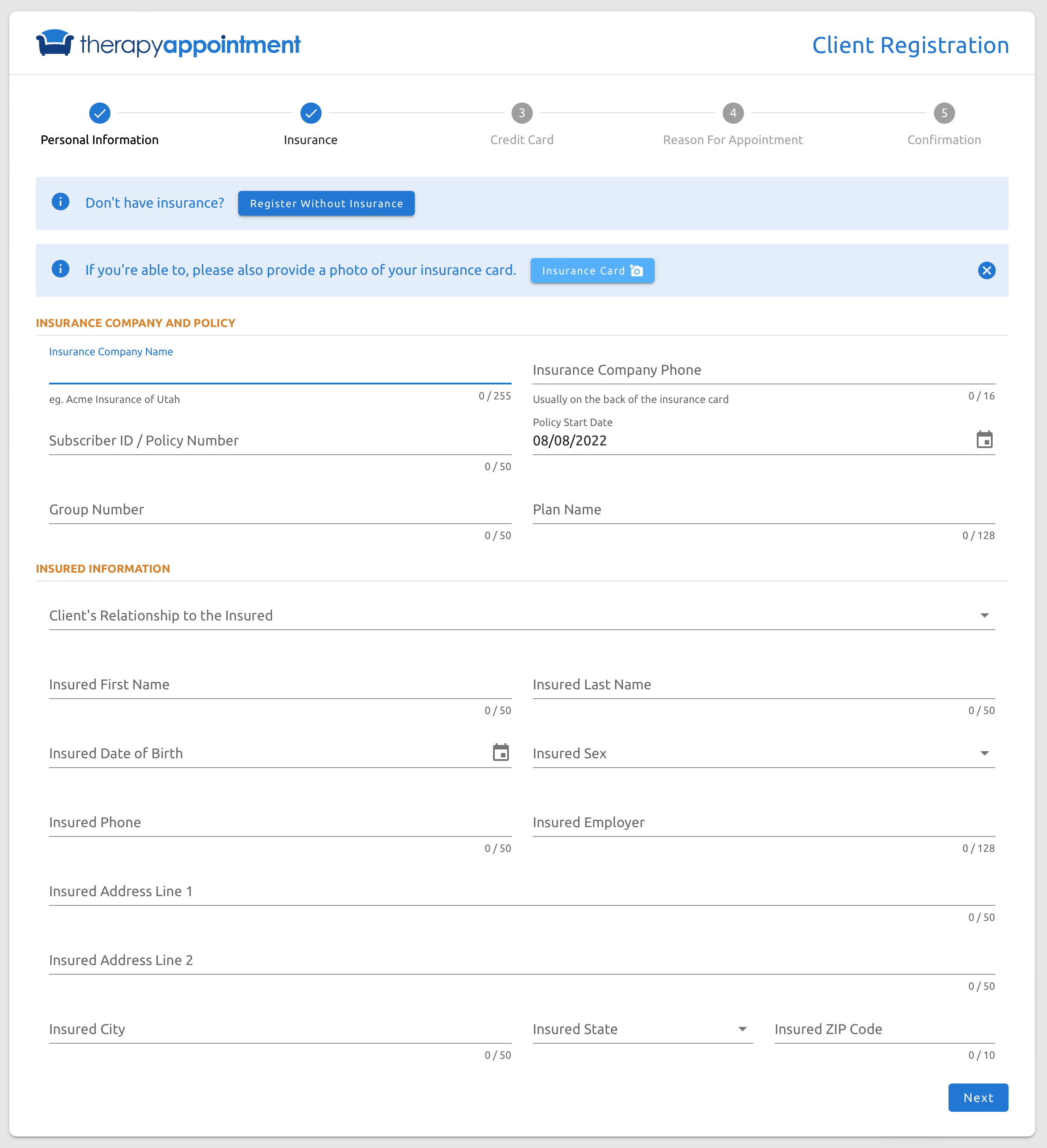Viewport: 1047px width, 1148px height.
Task: Open the Insured Date of Birth calendar picker
Action: [x=501, y=753]
